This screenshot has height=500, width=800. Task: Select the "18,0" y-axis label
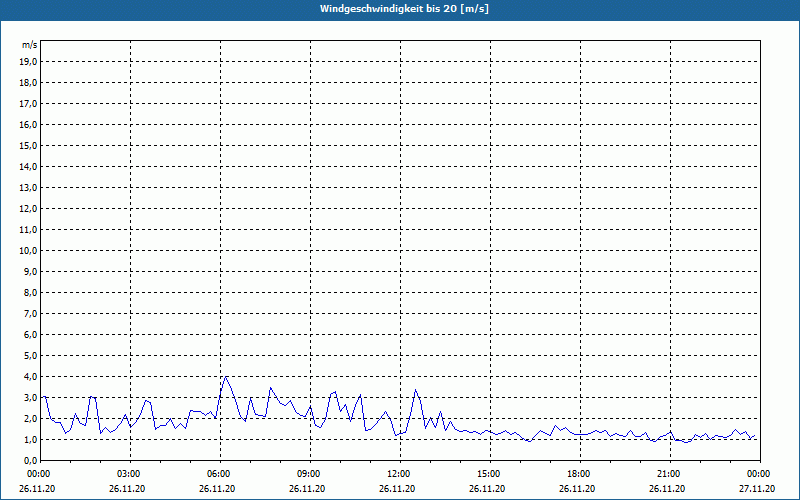pyautogui.click(x=28, y=83)
